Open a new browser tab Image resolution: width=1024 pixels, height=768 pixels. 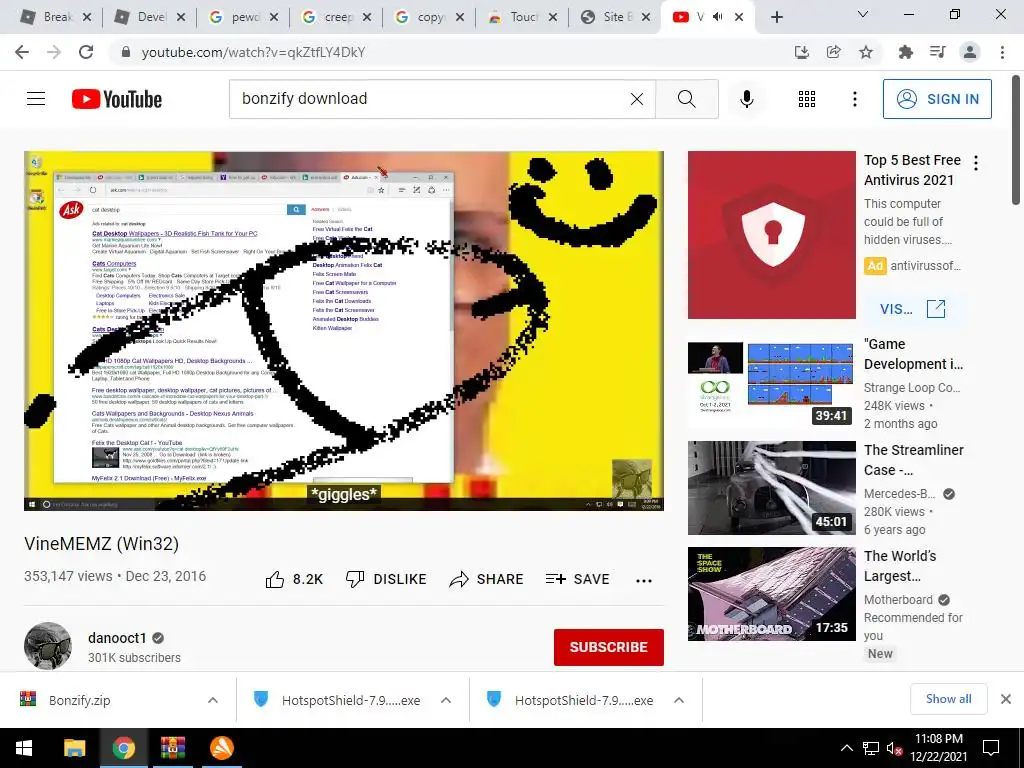[x=776, y=17]
